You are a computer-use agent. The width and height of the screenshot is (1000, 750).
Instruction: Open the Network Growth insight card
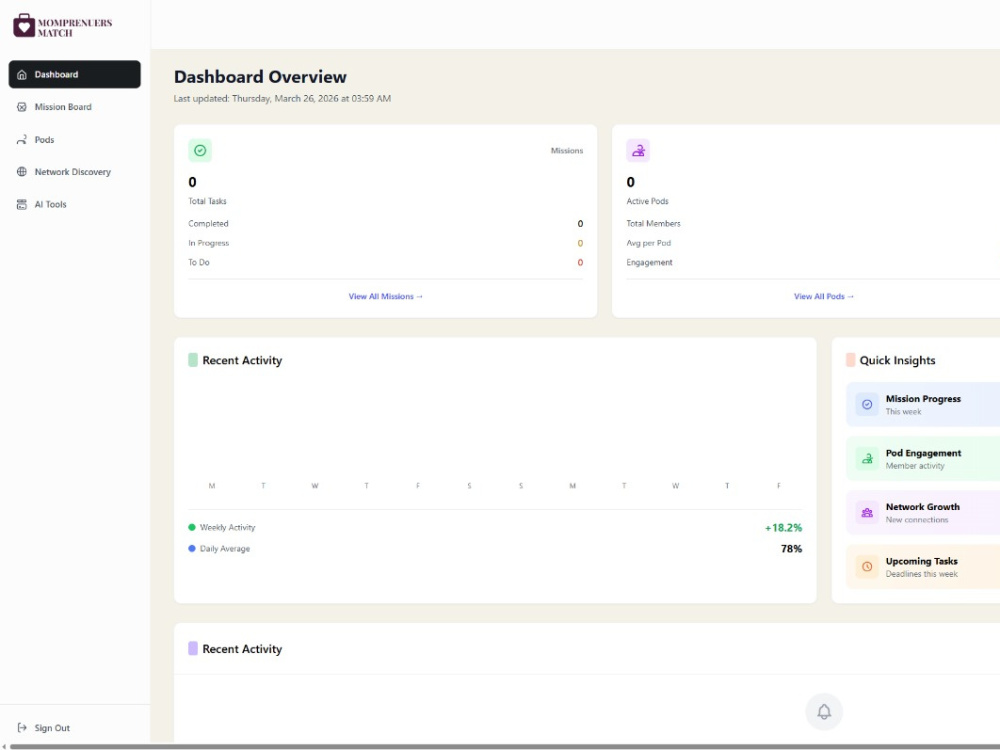click(923, 513)
